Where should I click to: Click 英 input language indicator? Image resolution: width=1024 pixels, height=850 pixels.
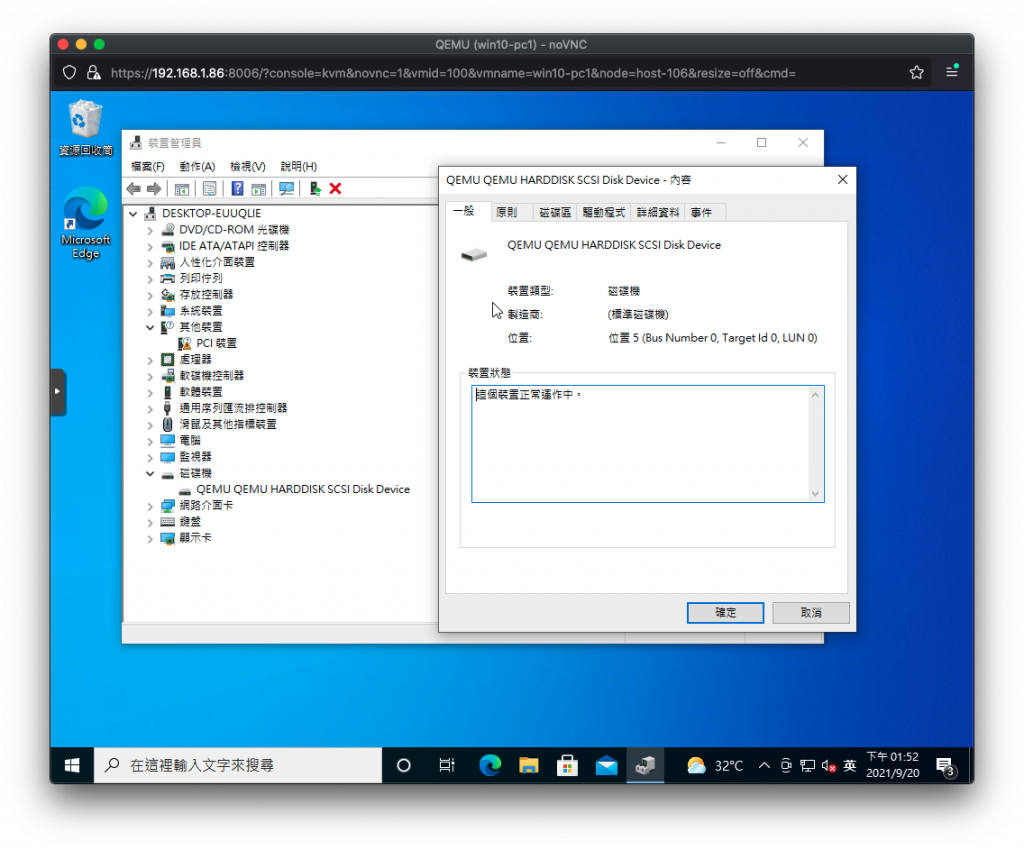pyautogui.click(x=850, y=765)
